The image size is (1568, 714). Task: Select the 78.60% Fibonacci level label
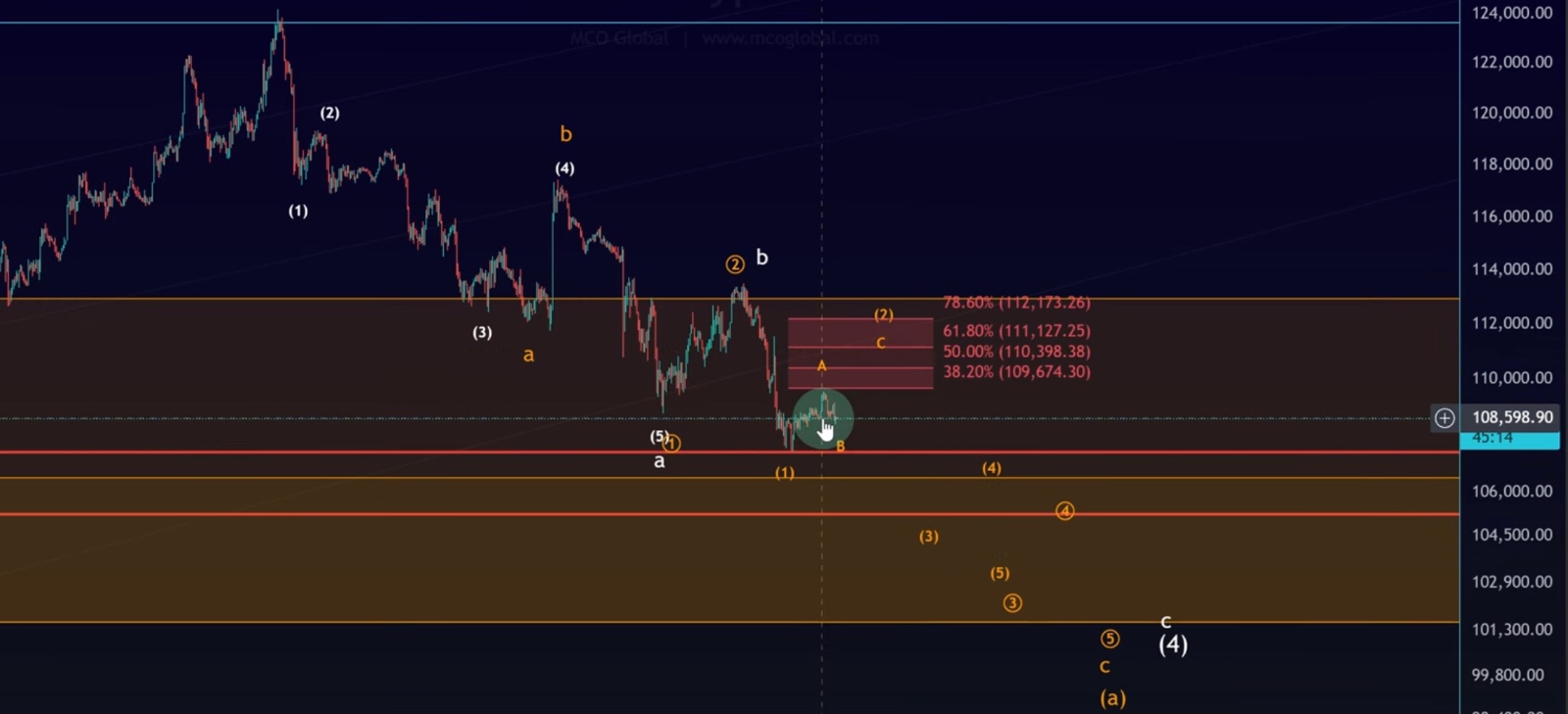(x=1015, y=303)
